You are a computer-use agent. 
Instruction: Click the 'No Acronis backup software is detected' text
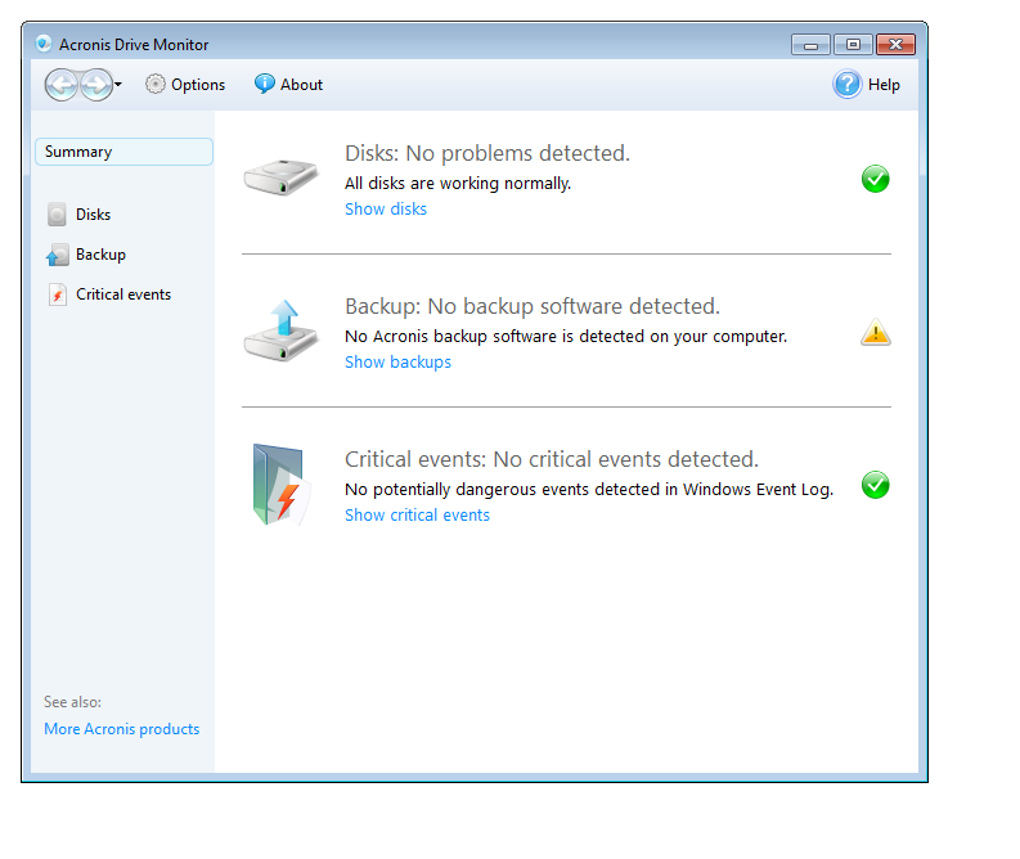pyautogui.click(x=566, y=336)
